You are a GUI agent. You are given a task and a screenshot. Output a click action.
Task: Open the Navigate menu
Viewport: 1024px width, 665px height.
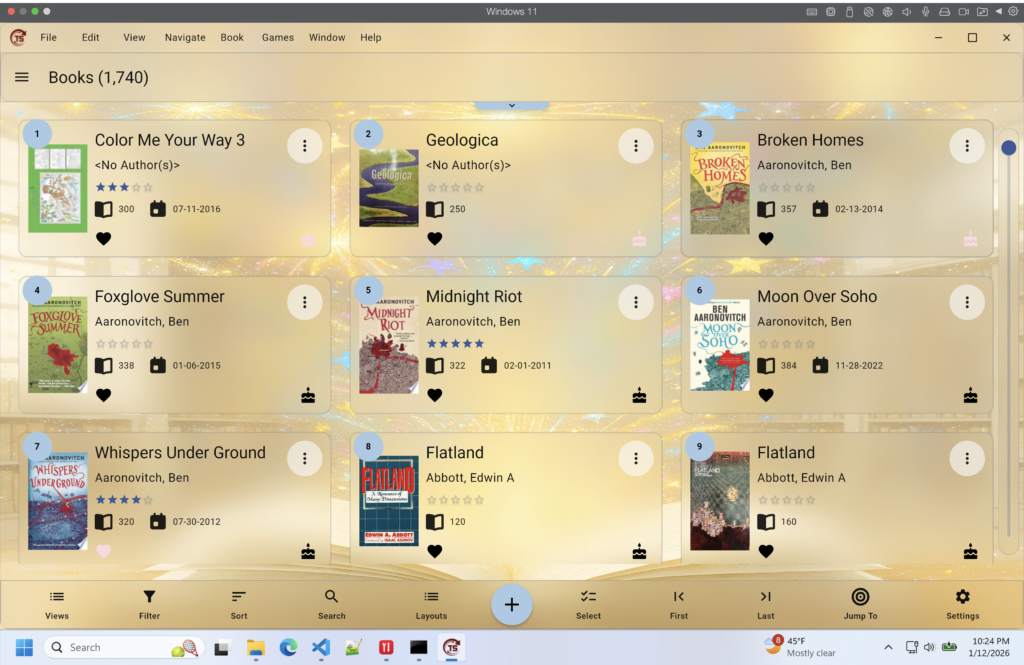[x=184, y=38]
